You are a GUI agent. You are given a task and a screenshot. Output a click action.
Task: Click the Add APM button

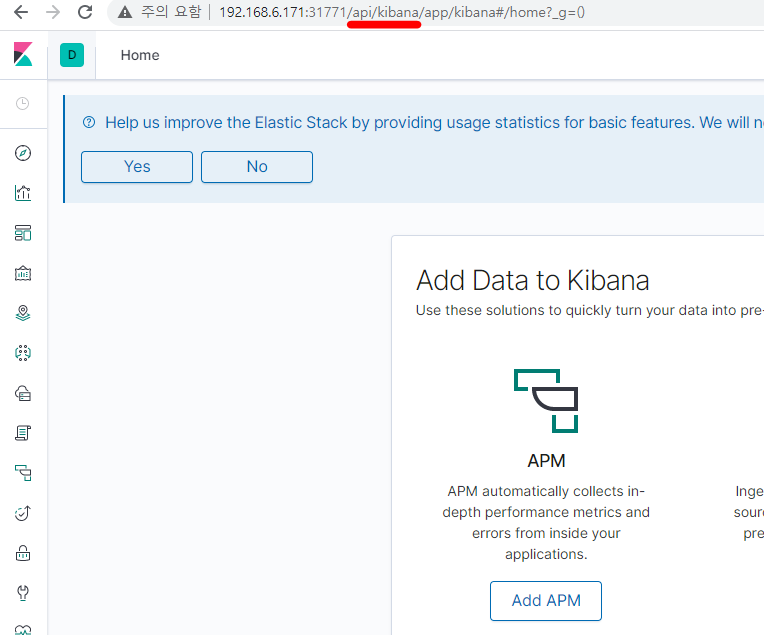click(x=546, y=600)
